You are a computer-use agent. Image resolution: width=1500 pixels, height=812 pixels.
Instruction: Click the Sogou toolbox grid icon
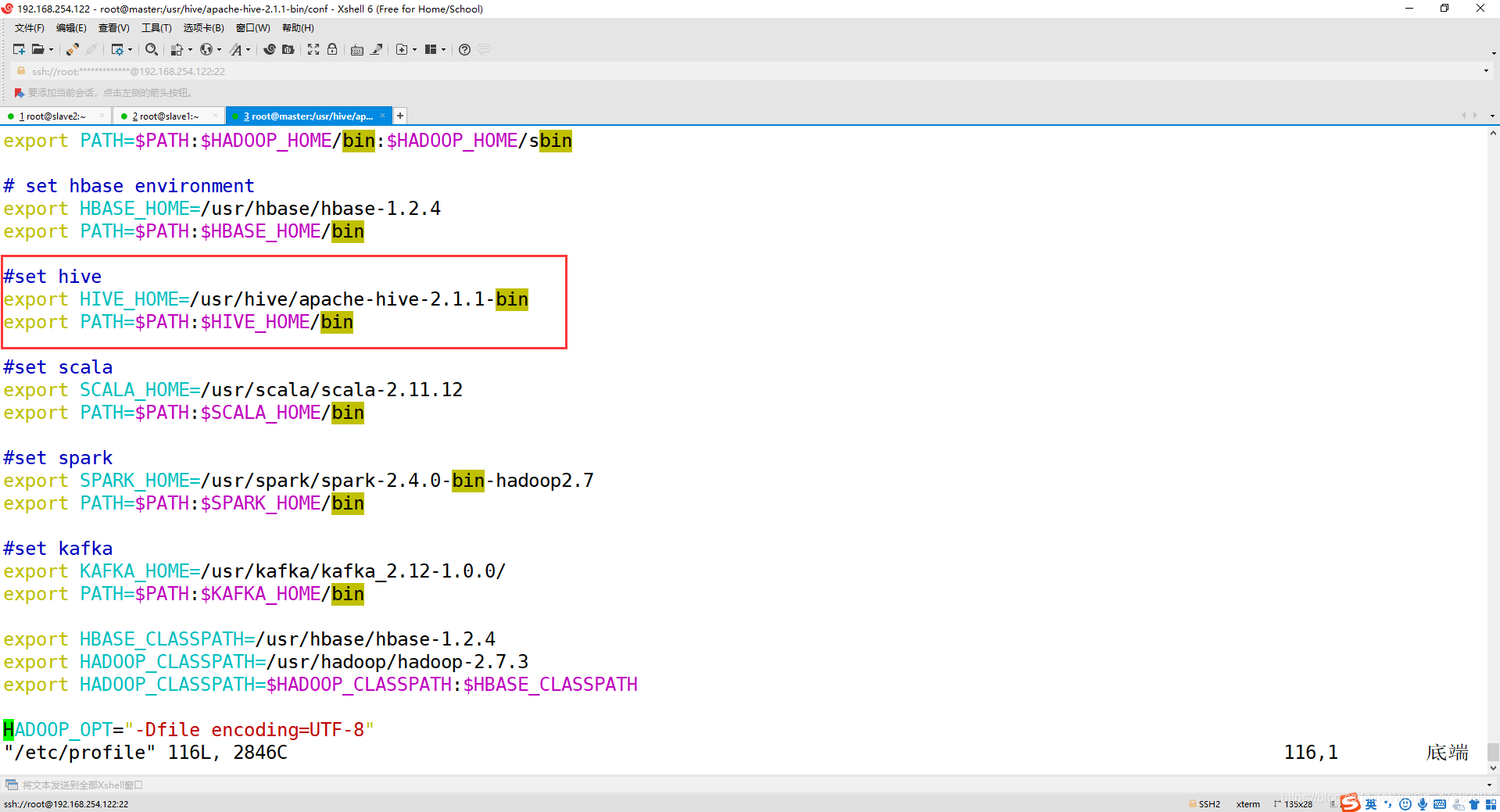coord(1491,804)
